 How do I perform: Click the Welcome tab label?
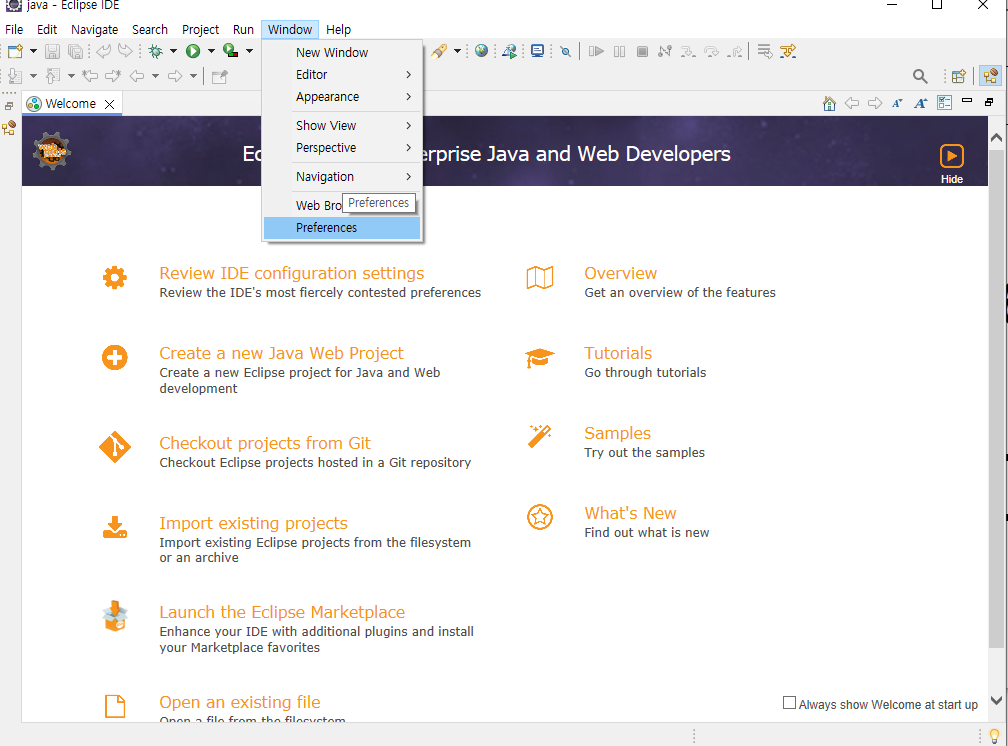pos(70,104)
